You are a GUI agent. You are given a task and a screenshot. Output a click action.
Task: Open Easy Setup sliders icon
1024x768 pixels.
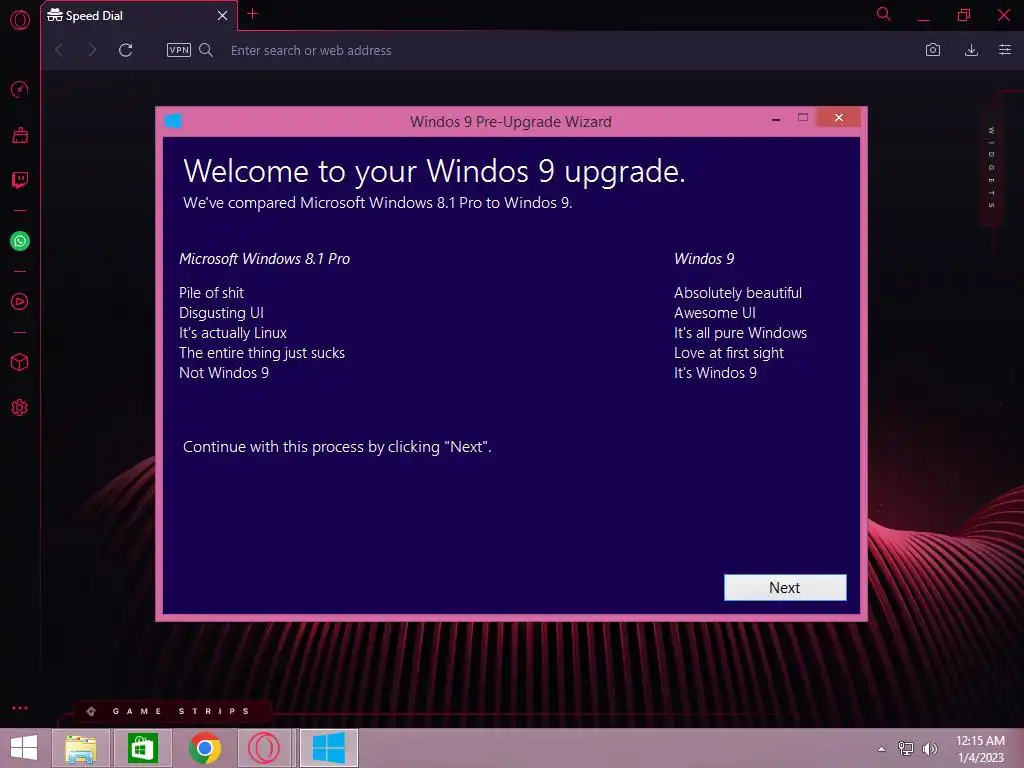pos(1004,50)
